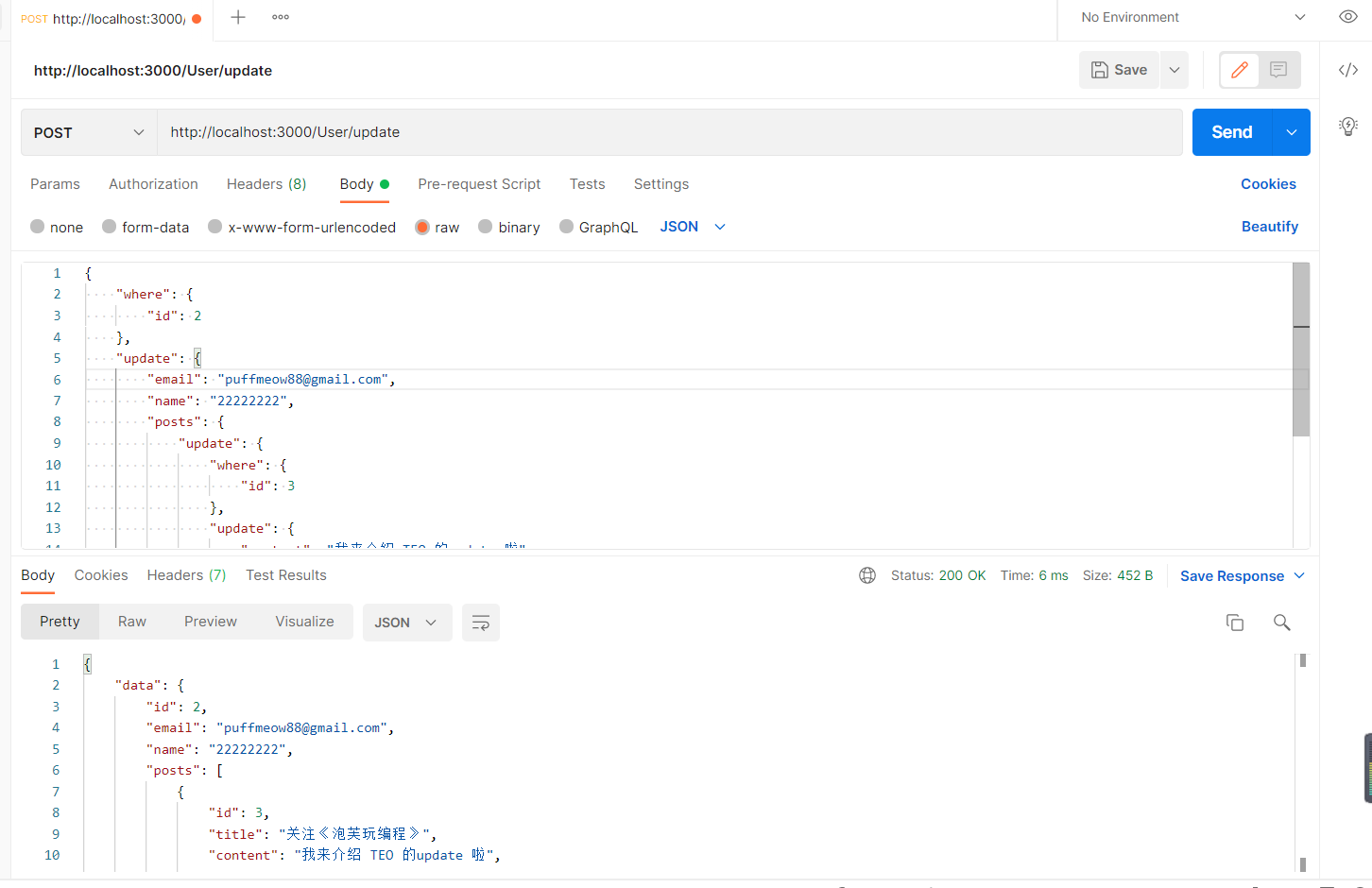The image size is (1372, 888).
Task: Open a new request tab with plus icon
Action: (x=238, y=17)
